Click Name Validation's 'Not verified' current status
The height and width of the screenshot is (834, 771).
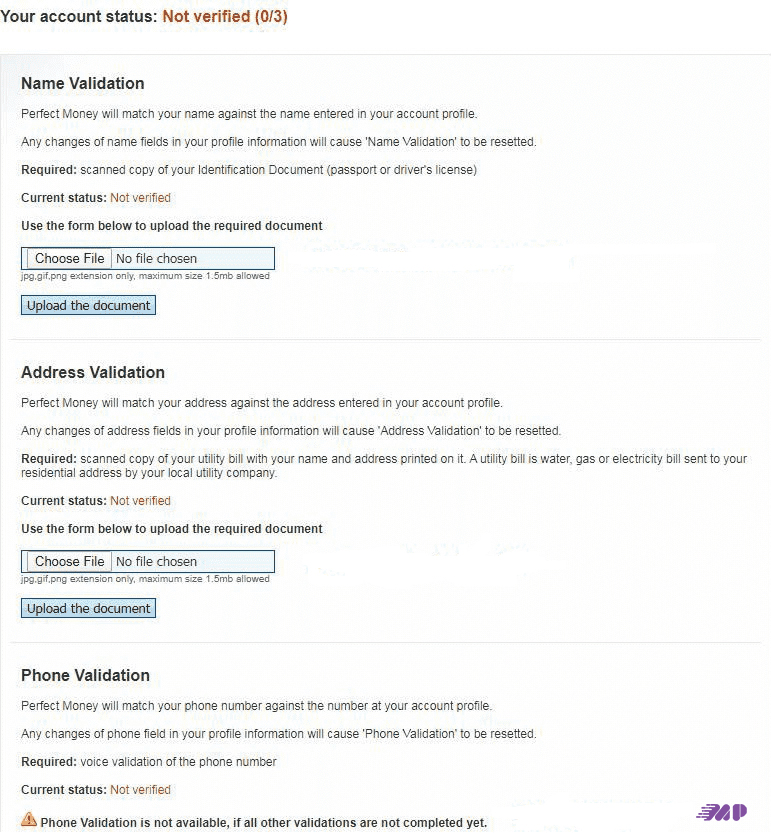pyautogui.click(x=140, y=198)
